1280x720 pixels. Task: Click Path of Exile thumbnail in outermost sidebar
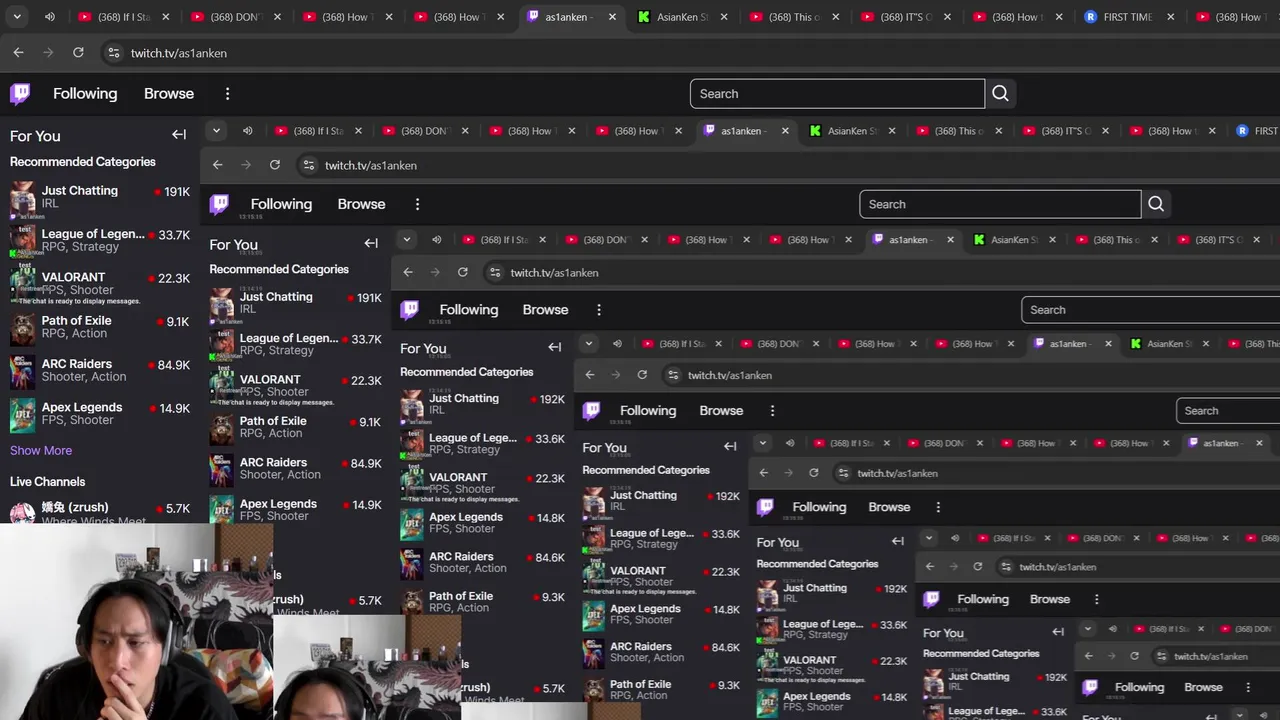pos(22,328)
